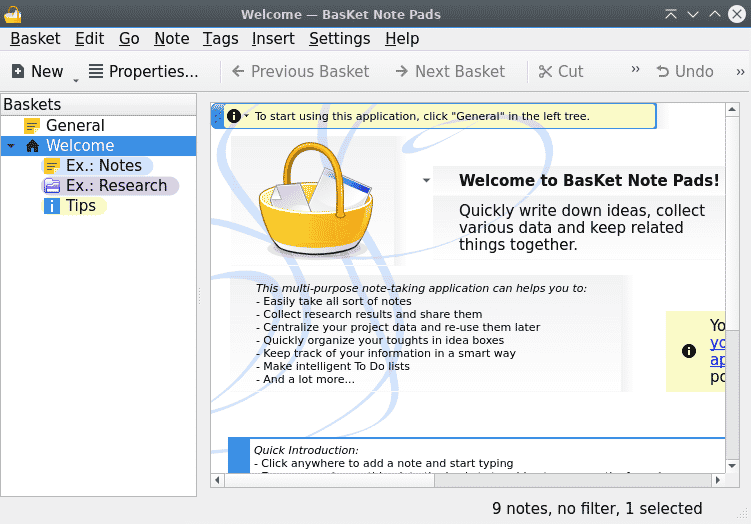Open the Basket menu
Viewport: 751px width, 524px height.
pyautogui.click(x=35, y=38)
